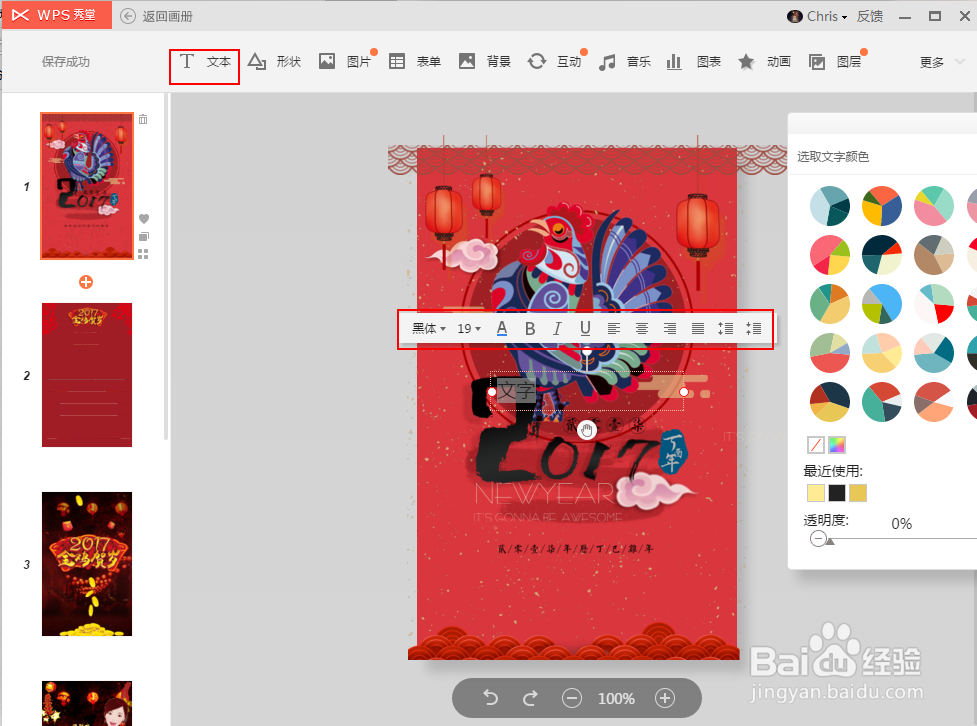The image size is (977, 726).
Task: Choose recent black color swatch
Action: coord(837,493)
